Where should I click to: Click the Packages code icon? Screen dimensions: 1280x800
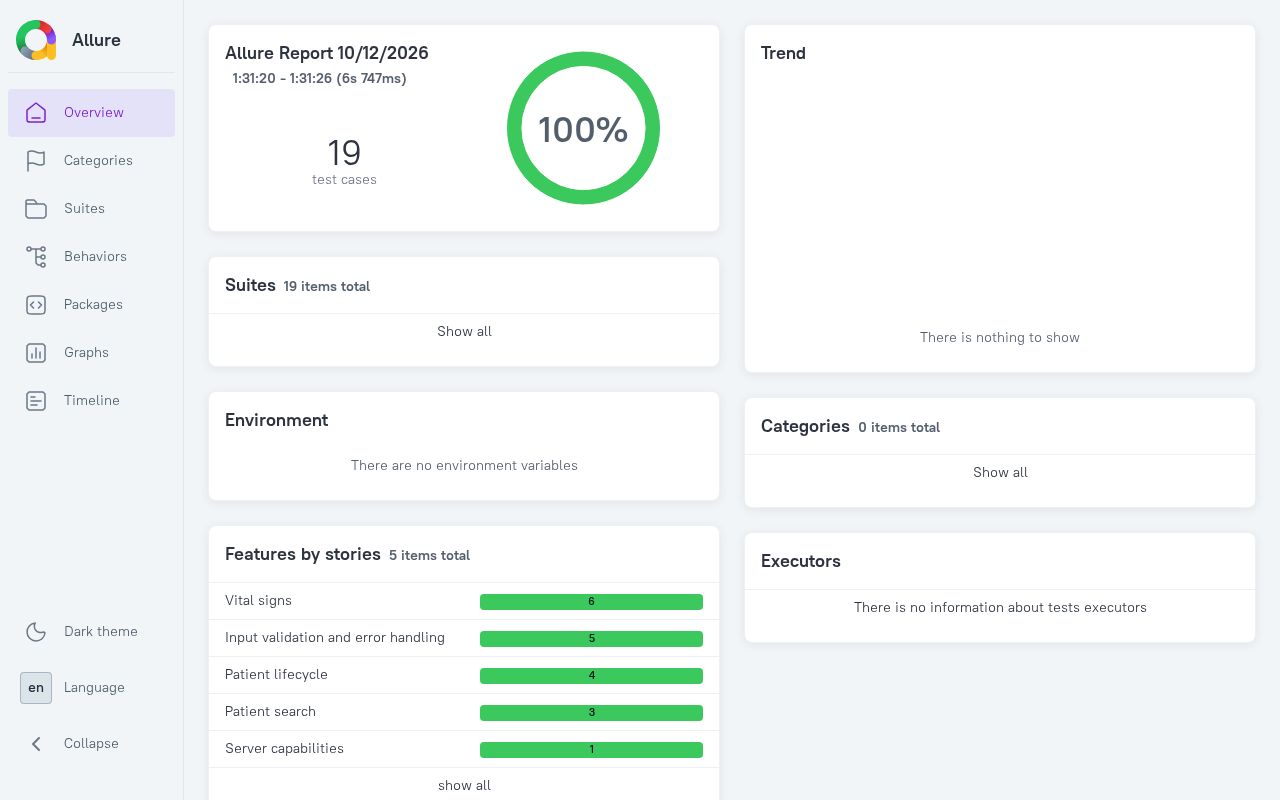coord(36,305)
